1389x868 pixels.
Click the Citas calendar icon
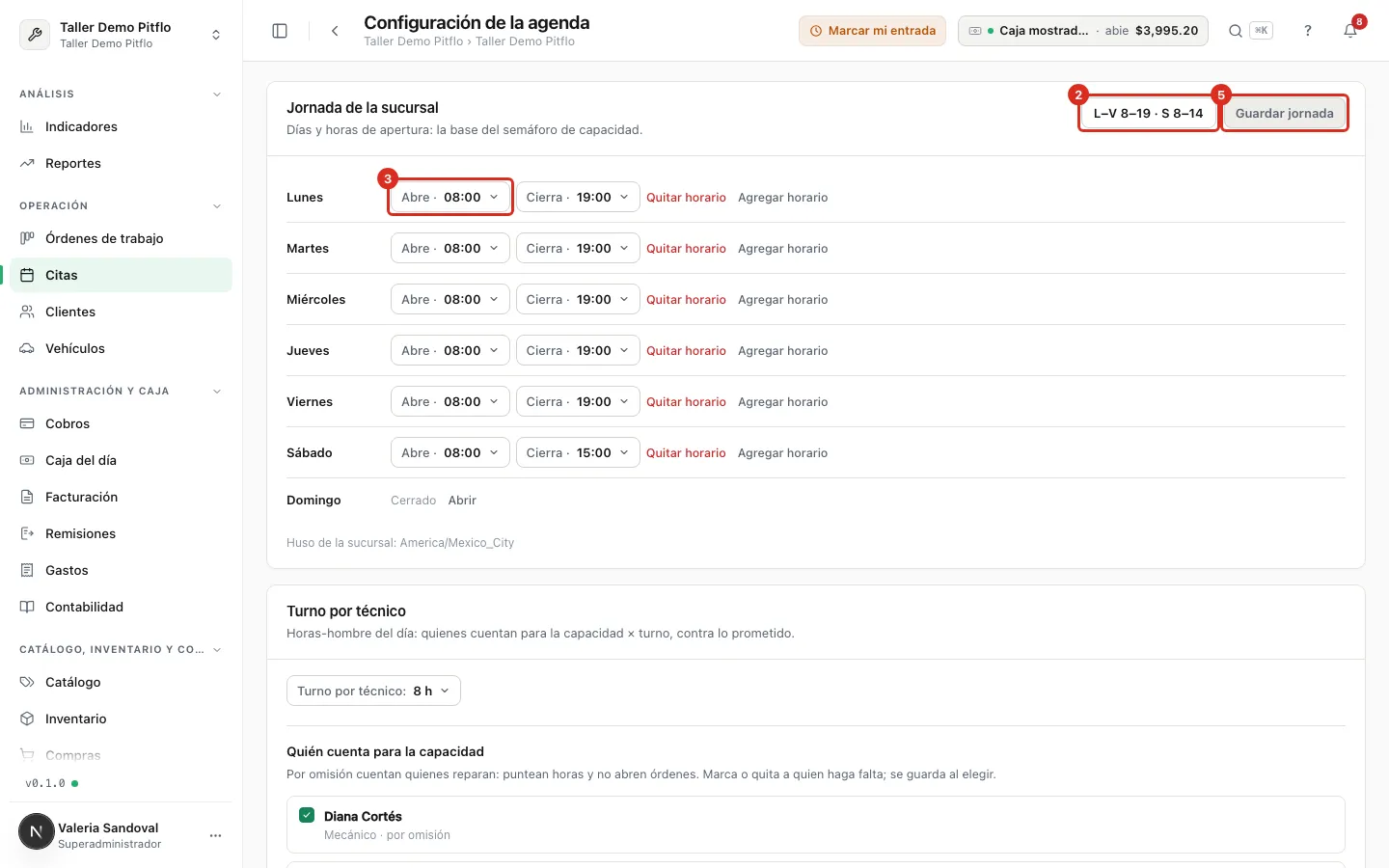(x=27, y=275)
